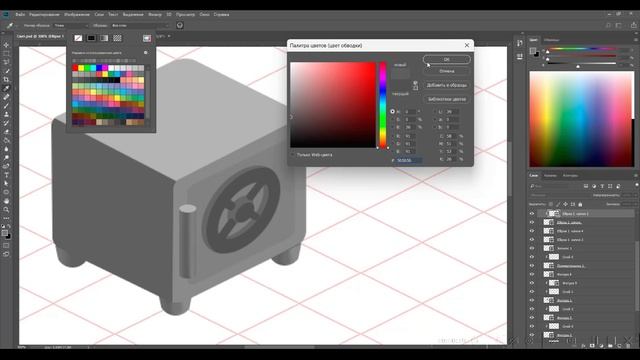Select the Rectangular Marquee tool

tap(6, 53)
